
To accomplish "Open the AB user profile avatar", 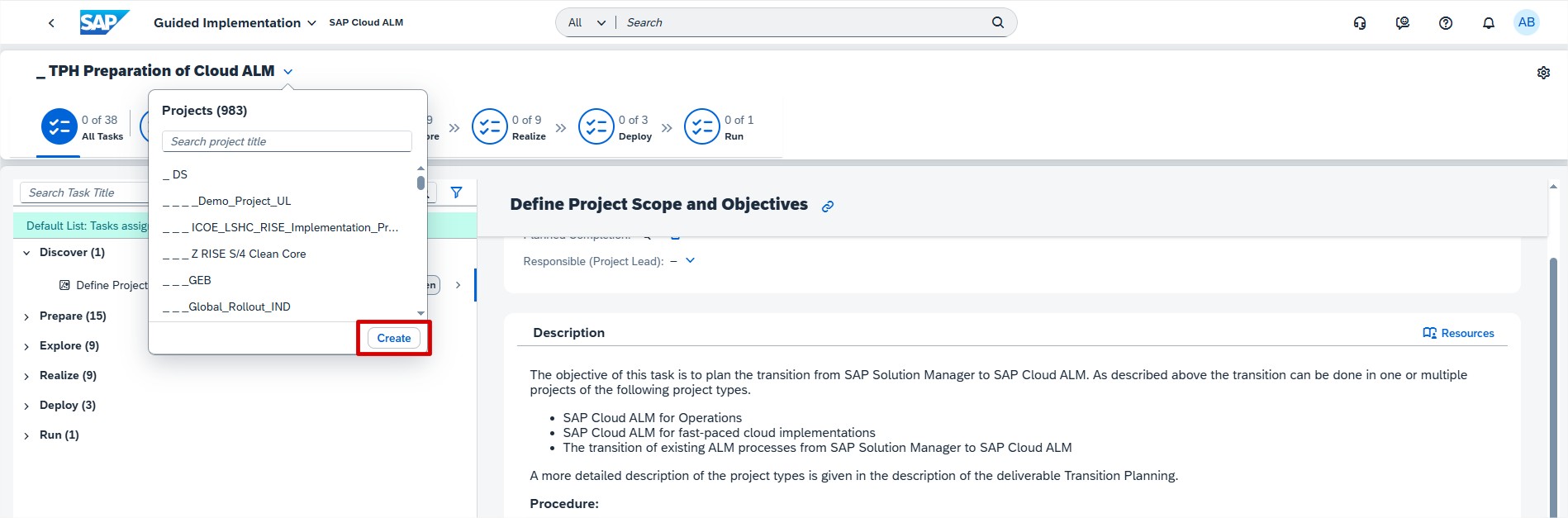I will tap(1527, 22).
